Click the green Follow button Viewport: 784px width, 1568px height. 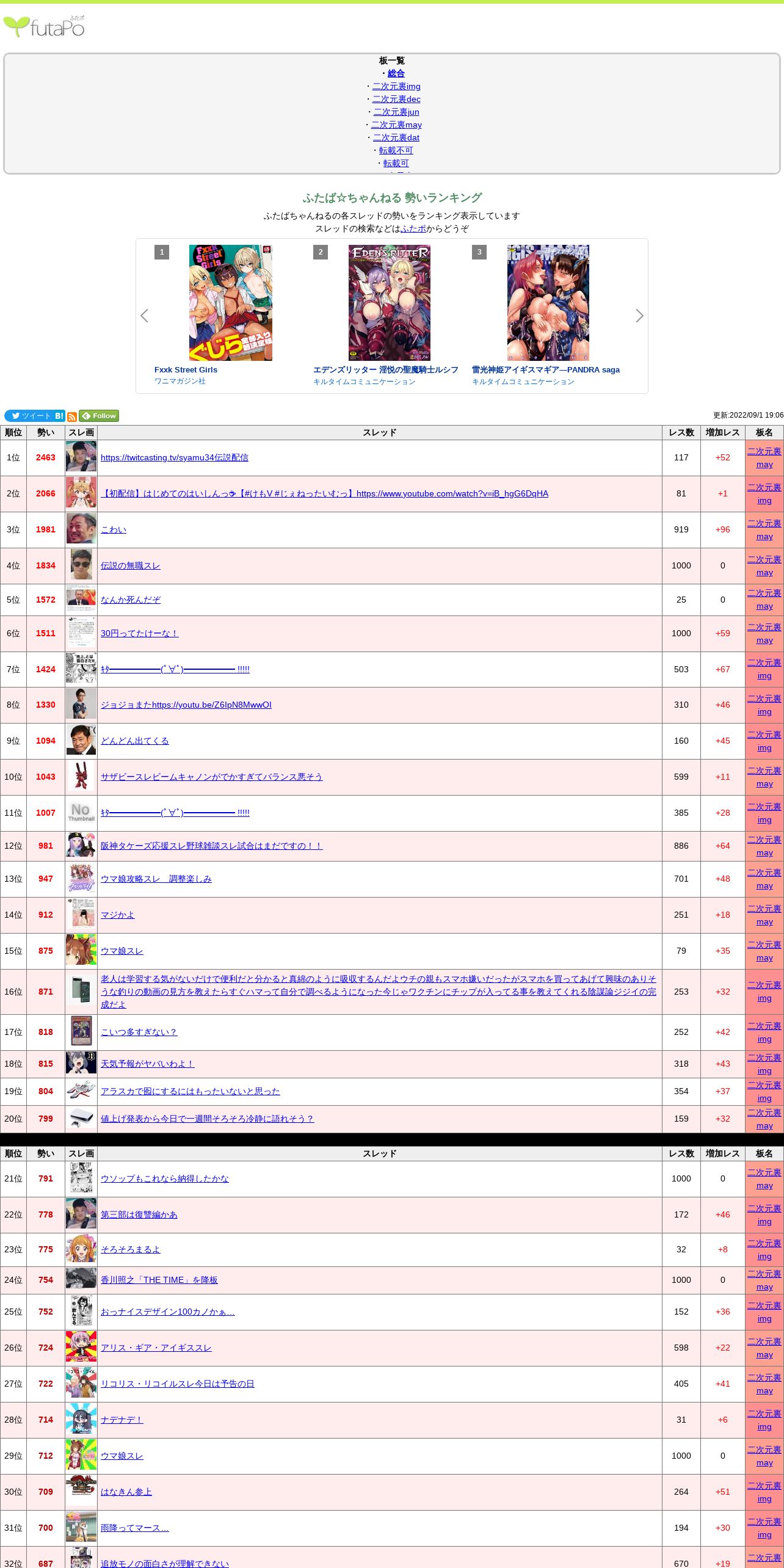99,416
